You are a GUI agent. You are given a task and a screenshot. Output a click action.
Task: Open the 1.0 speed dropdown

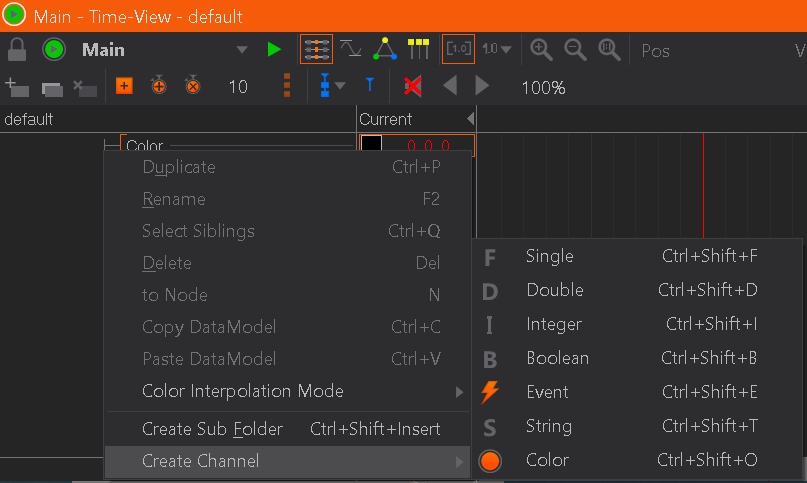point(497,49)
